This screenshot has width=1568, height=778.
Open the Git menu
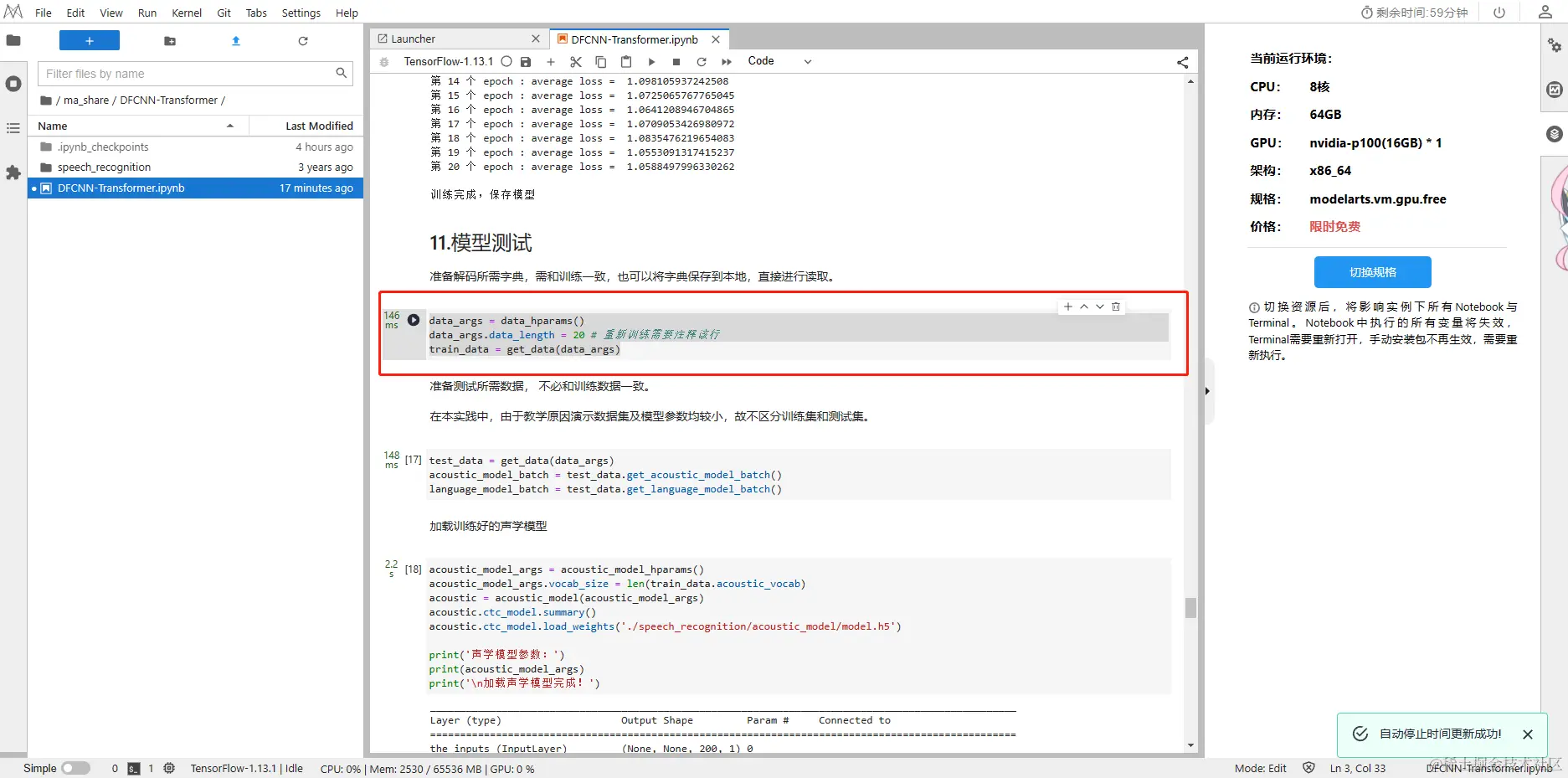(x=224, y=13)
